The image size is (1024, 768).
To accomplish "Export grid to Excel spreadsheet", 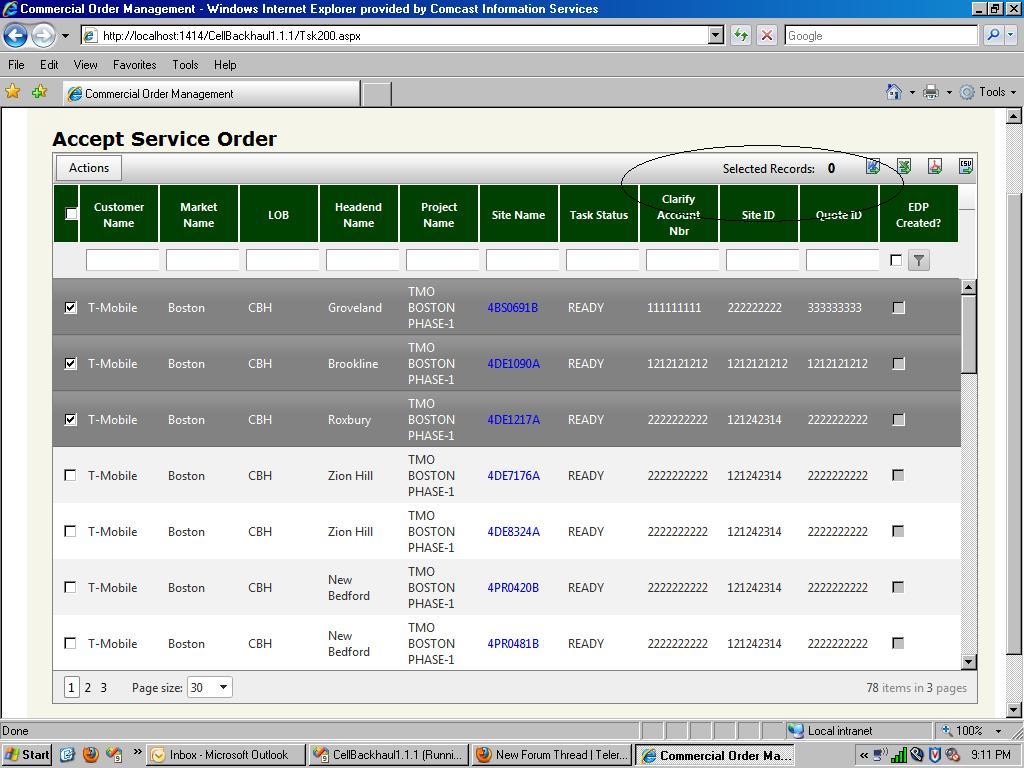I will 904,167.
